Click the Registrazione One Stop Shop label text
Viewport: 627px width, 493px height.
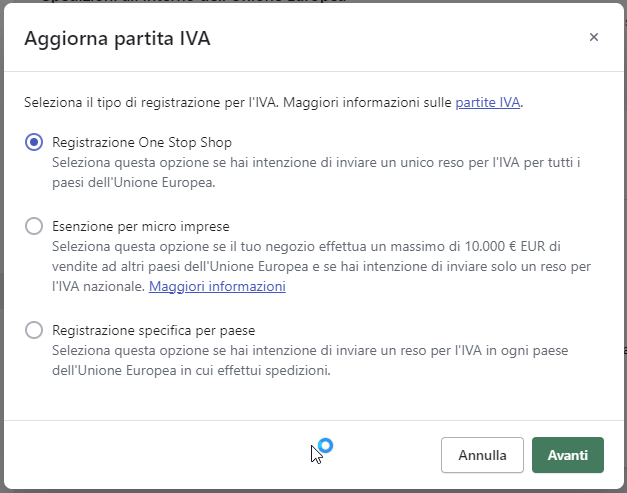(x=142, y=143)
